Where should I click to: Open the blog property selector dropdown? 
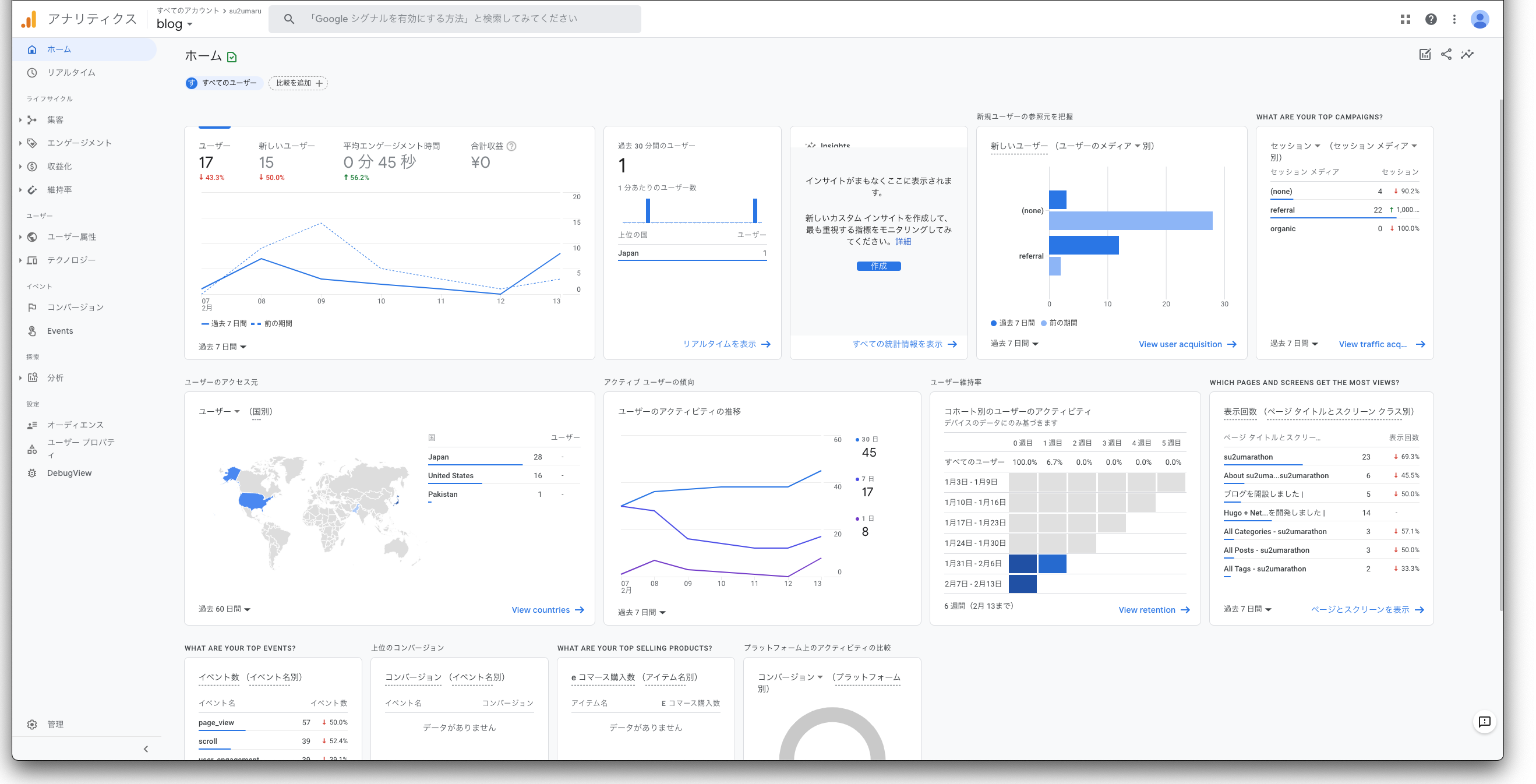[174, 24]
